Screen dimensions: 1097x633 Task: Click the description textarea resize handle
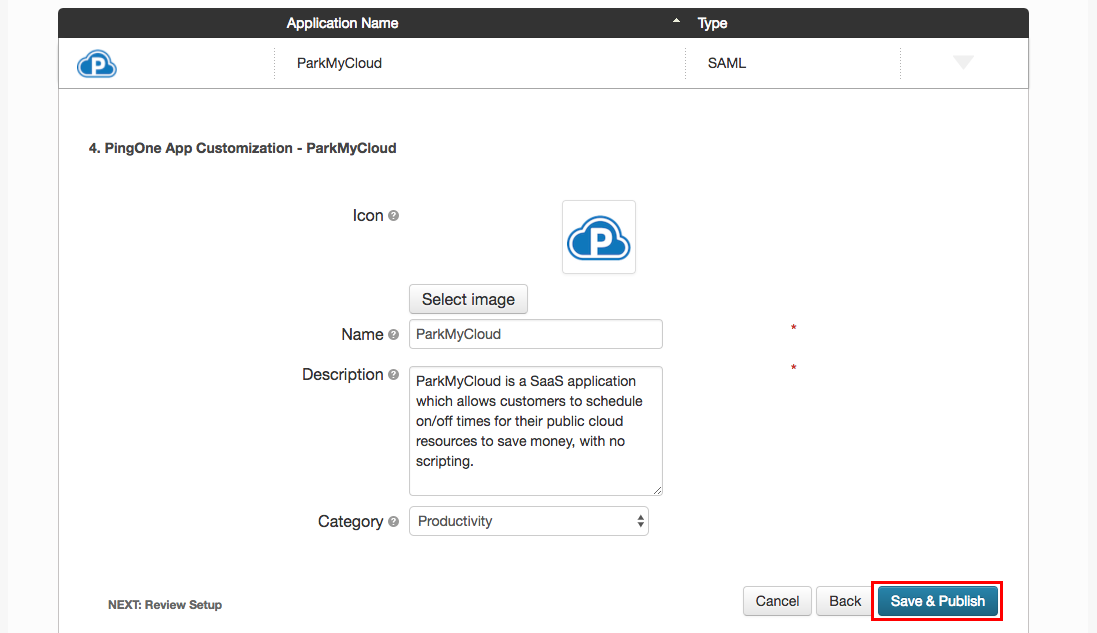[x=658, y=490]
